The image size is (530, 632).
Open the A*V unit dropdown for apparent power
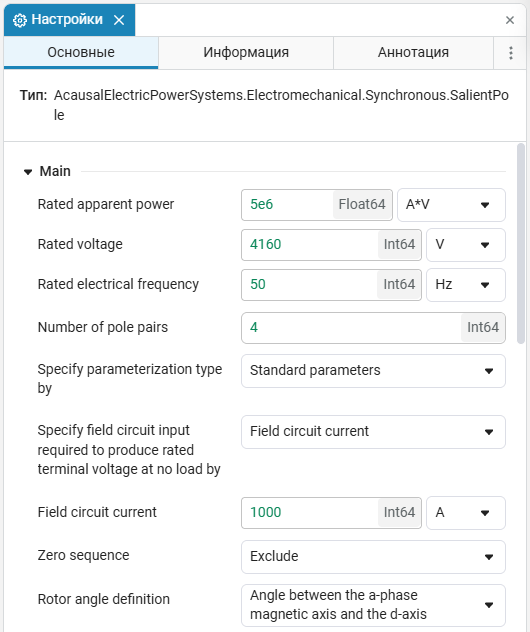(x=451, y=205)
